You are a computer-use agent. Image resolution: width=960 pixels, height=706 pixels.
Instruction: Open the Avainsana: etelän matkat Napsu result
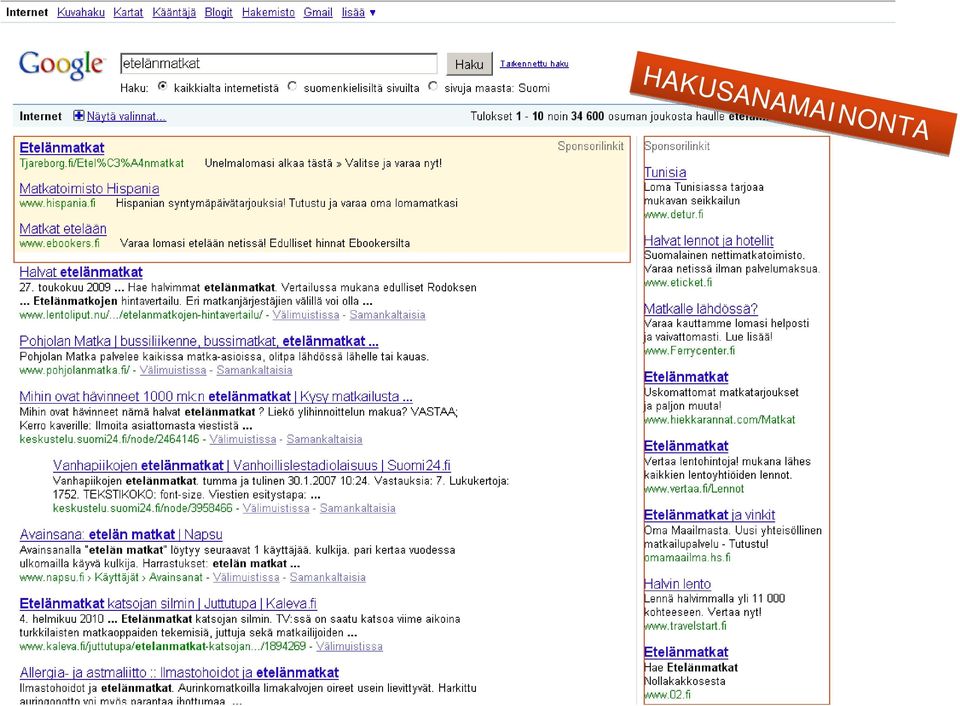(121, 535)
